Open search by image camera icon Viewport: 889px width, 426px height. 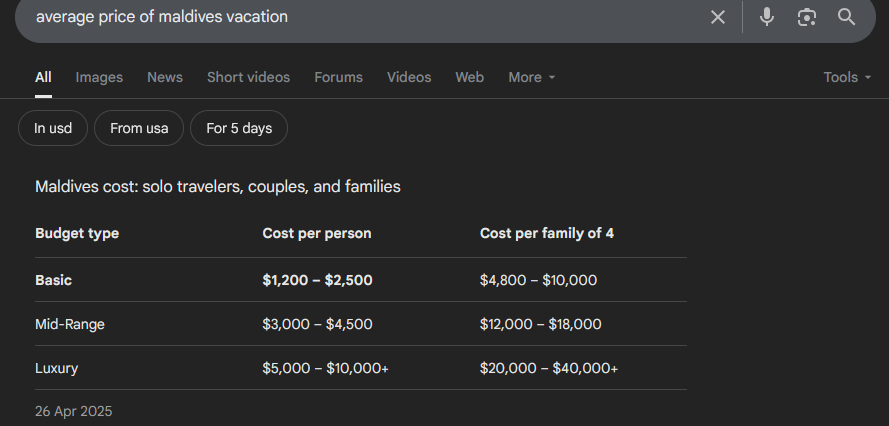pyautogui.click(x=806, y=17)
